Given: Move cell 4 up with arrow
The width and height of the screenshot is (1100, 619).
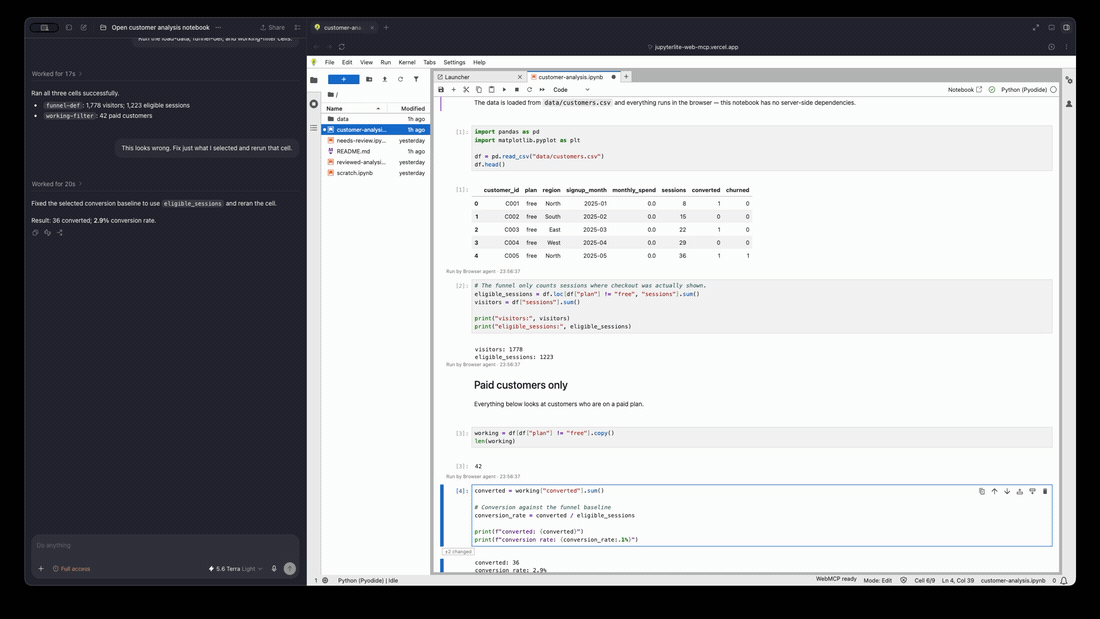Looking at the screenshot, I should coord(994,491).
